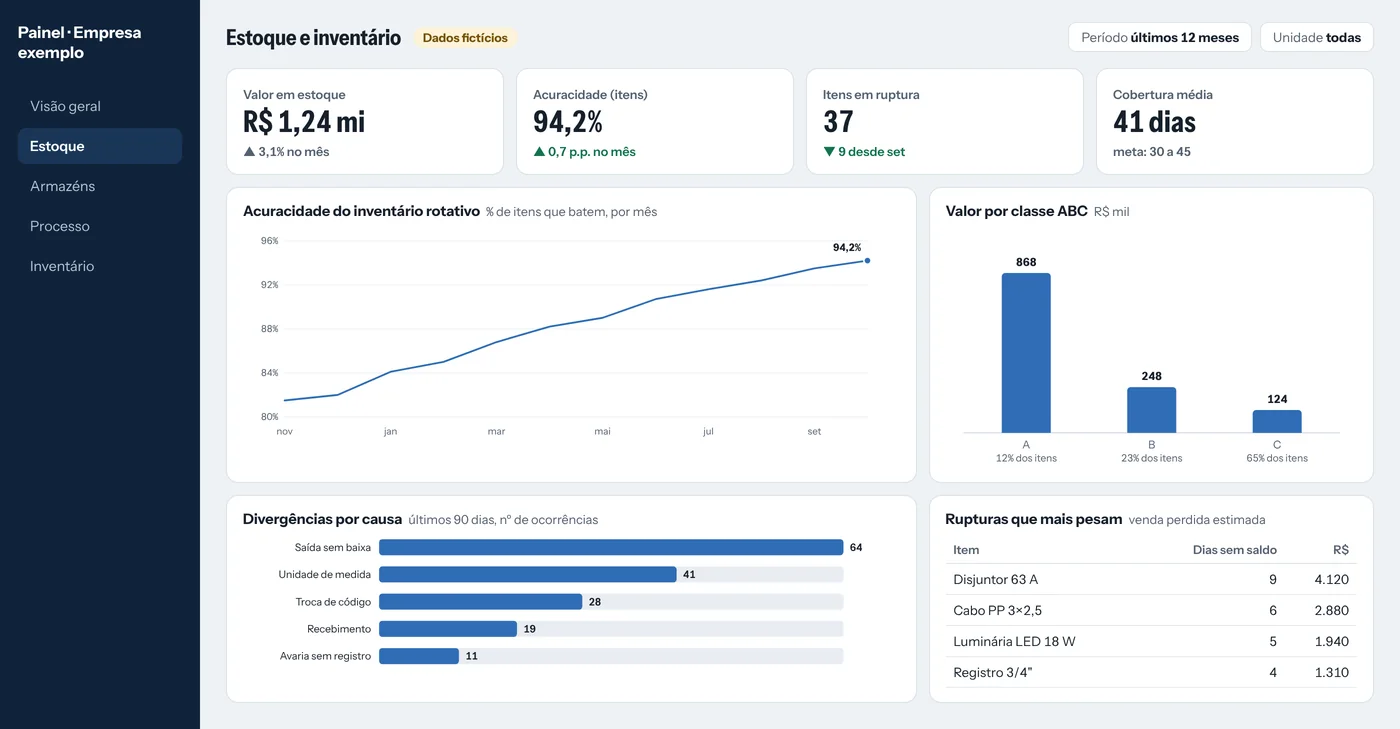
Task: Click the Dados fictícios badge
Action: pos(465,38)
